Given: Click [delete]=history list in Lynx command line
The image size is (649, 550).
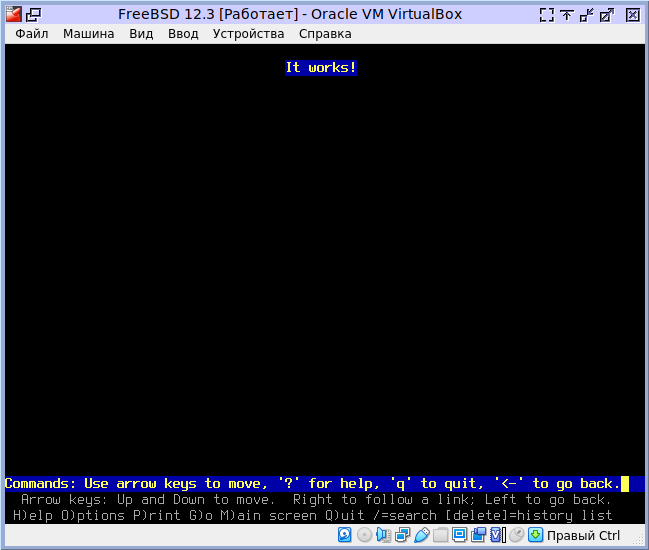Looking at the screenshot, I should 529,515.
